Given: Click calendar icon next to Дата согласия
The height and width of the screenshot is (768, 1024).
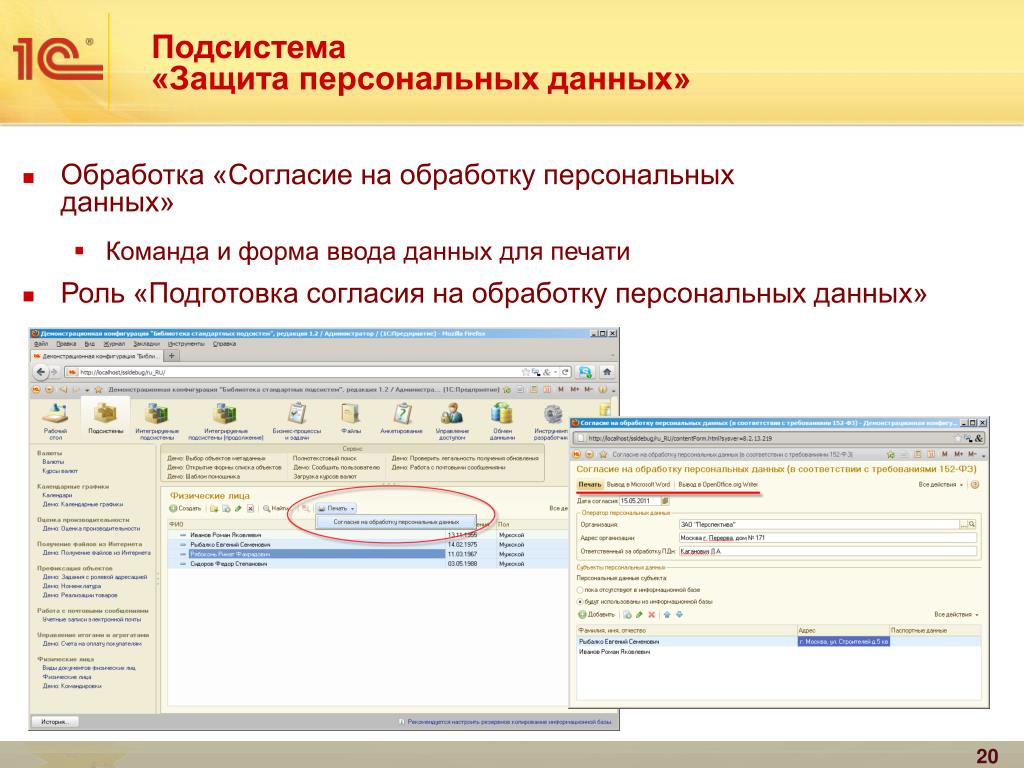Looking at the screenshot, I should pos(665,501).
